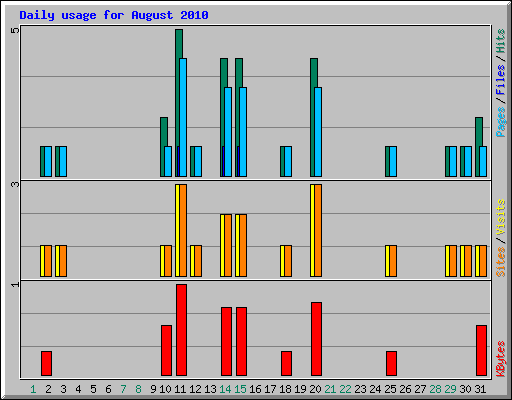Click day label 25 on the axis
This screenshot has width=512, height=400.
coord(390,389)
